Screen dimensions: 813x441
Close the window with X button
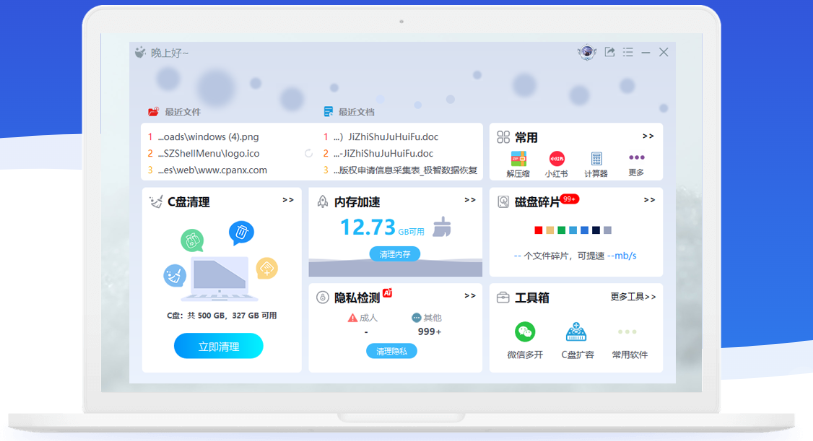pyautogui.click(x=664, y=52)
